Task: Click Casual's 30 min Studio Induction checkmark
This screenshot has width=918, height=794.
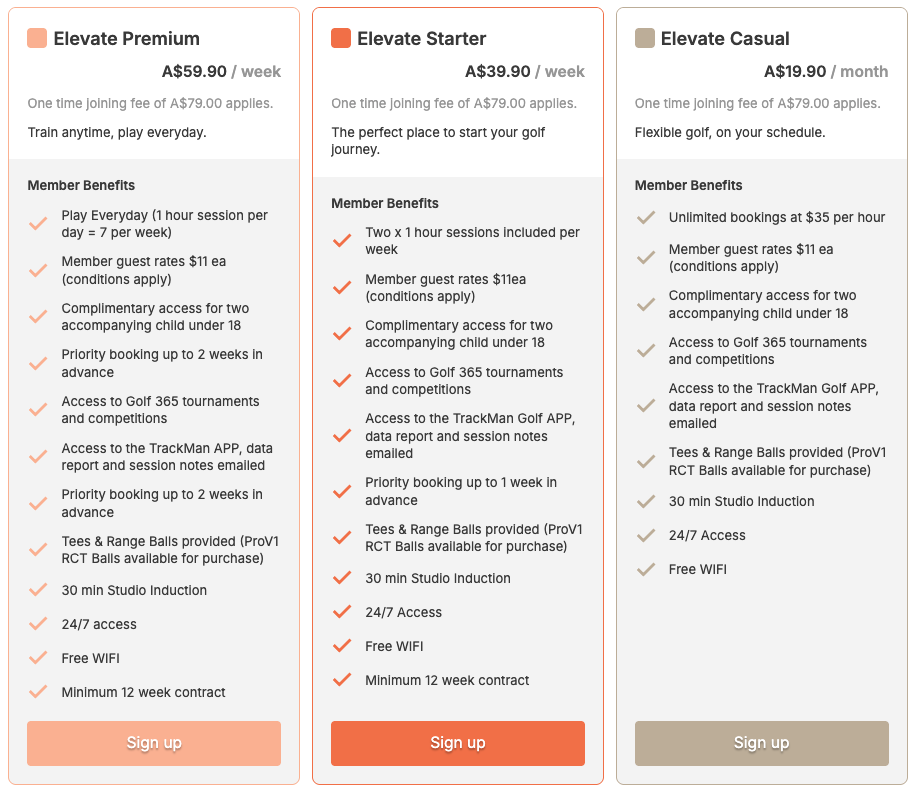Action: click(x=646, y=501)
